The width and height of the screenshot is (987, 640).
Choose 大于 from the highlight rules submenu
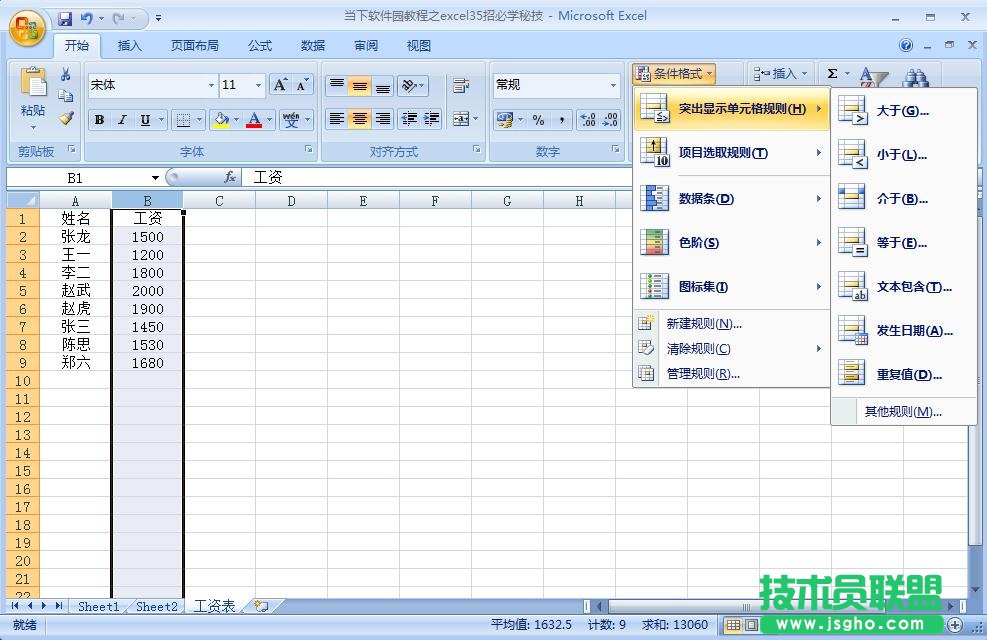click(x=900, y=111)
